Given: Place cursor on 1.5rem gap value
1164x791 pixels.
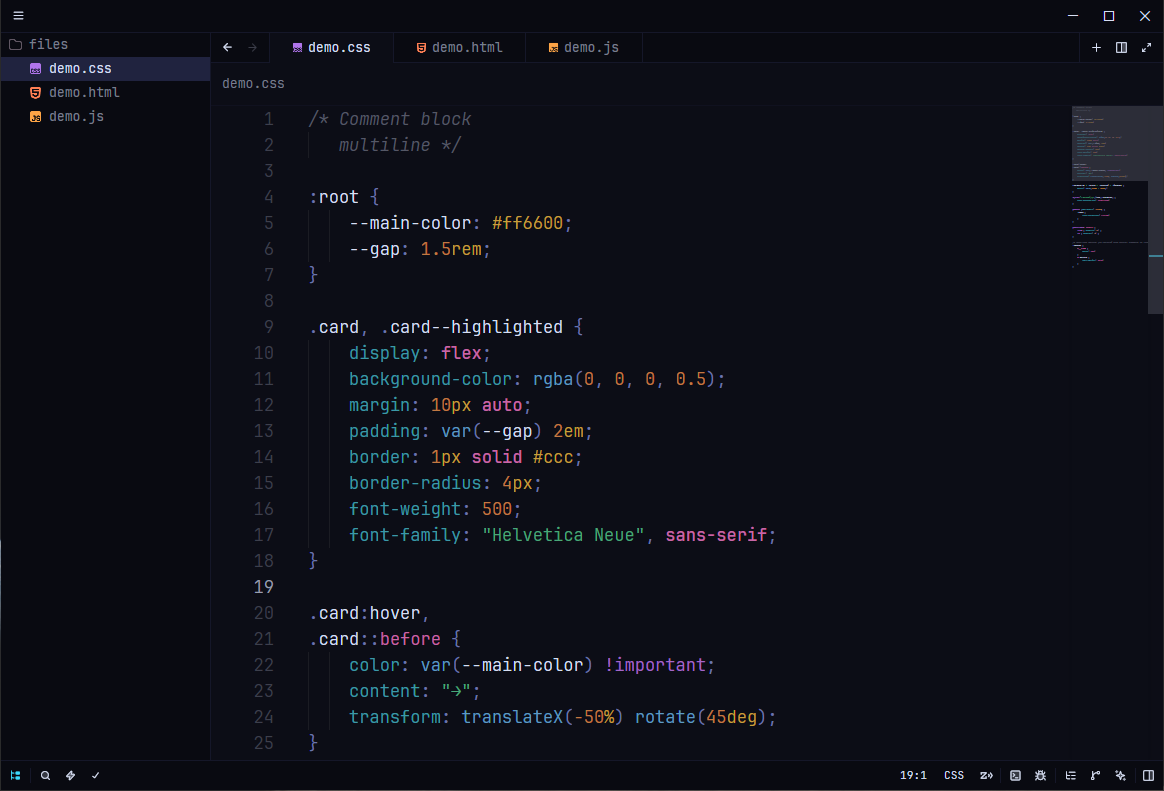Looking at the screenshot, I should pos(451,249).
